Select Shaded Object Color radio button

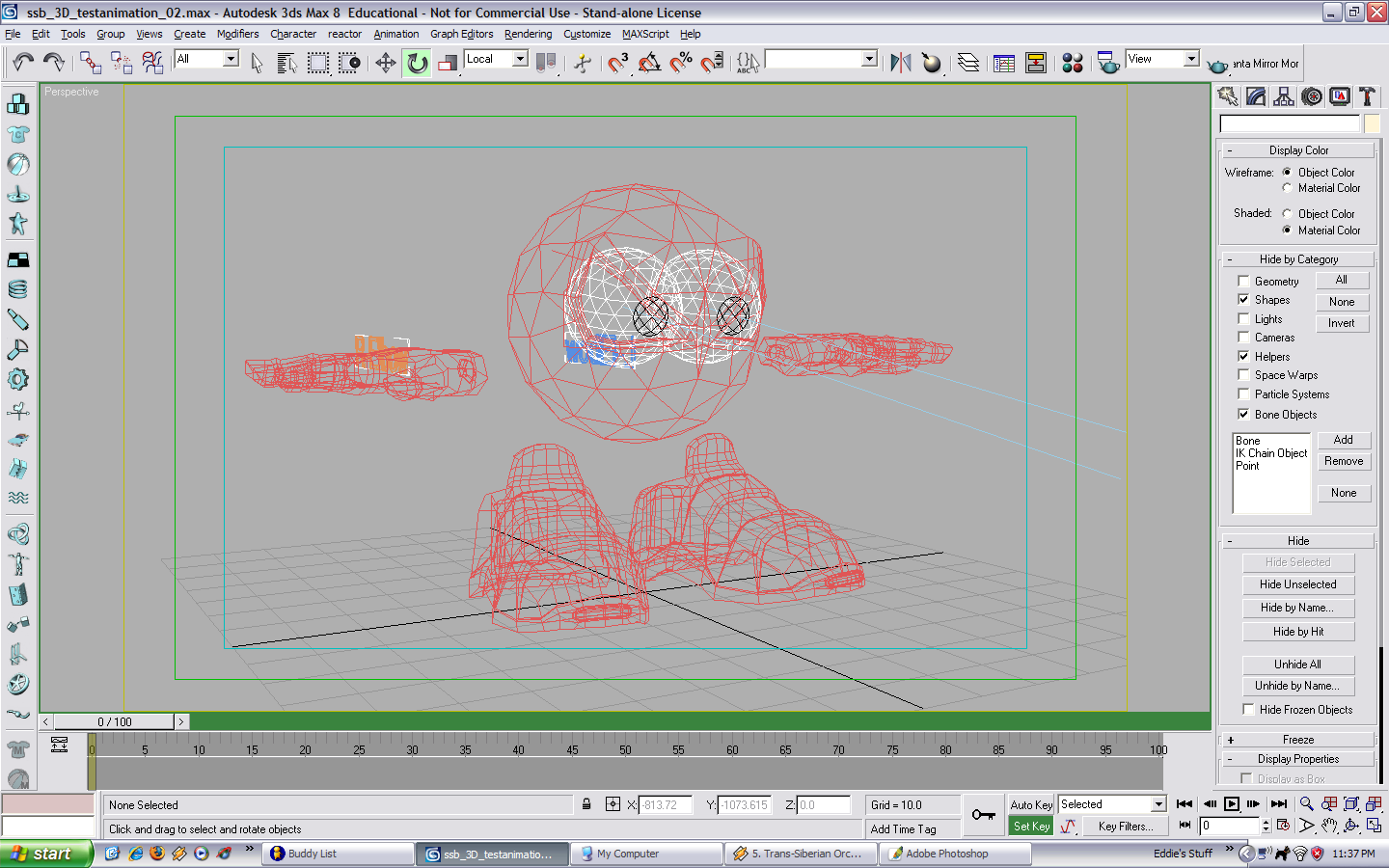[1287, 214]
